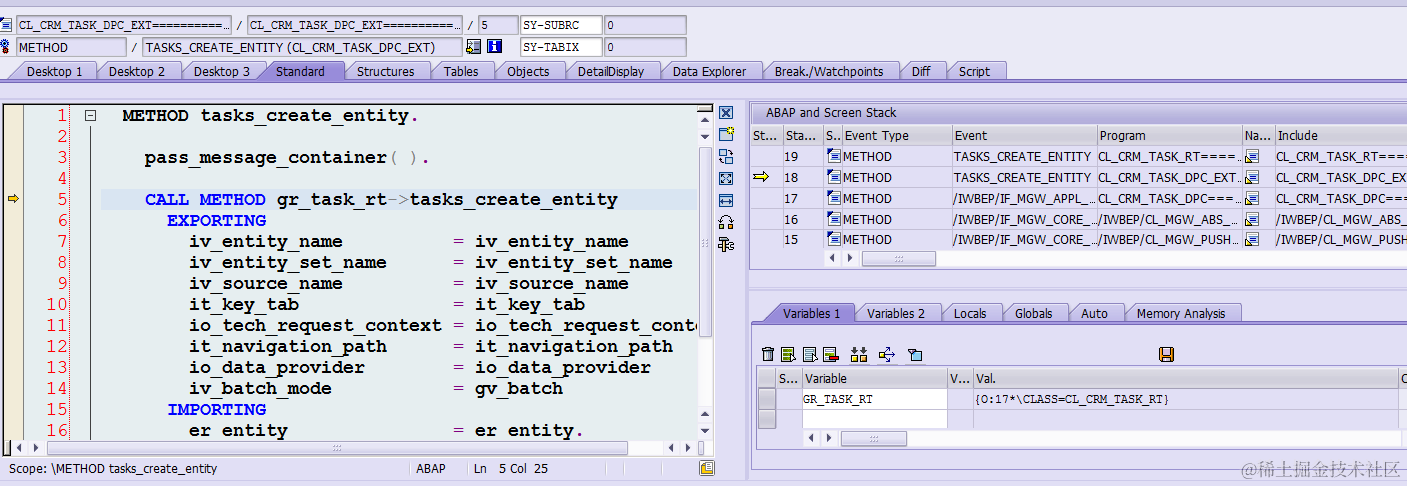Open the DetailDisplay tab
Screen dimensions: 1407x486
pyautogui.click(x=611, y=71)
